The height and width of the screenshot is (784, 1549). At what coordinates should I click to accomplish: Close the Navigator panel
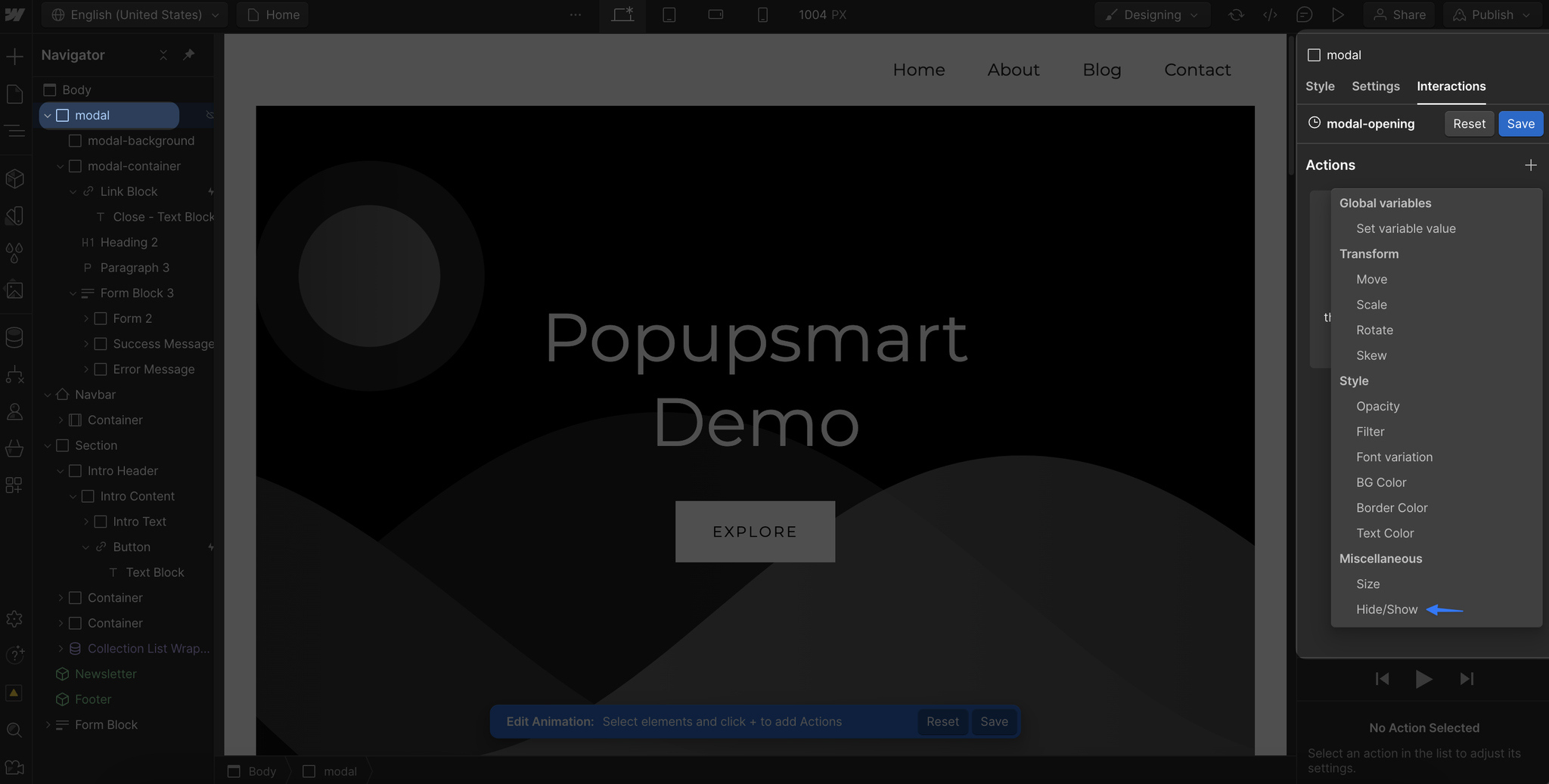tap(163, 54)
